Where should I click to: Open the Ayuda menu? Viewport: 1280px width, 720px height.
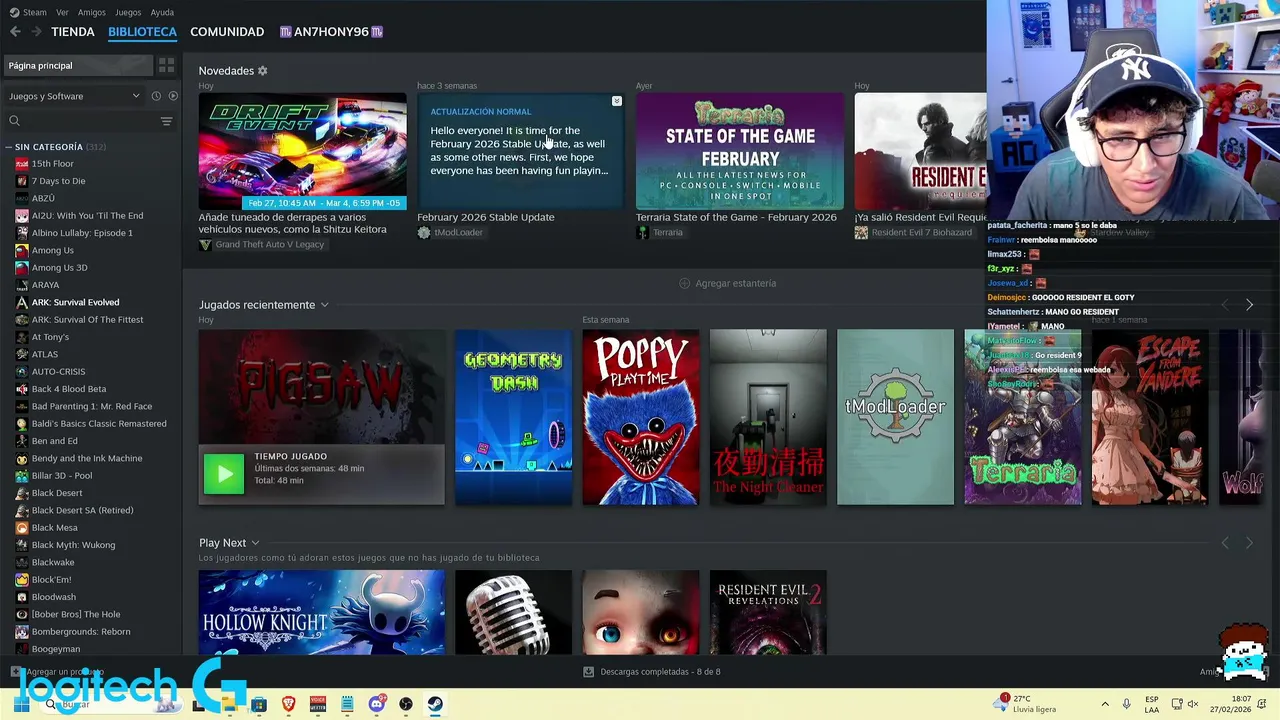(162, 12)
